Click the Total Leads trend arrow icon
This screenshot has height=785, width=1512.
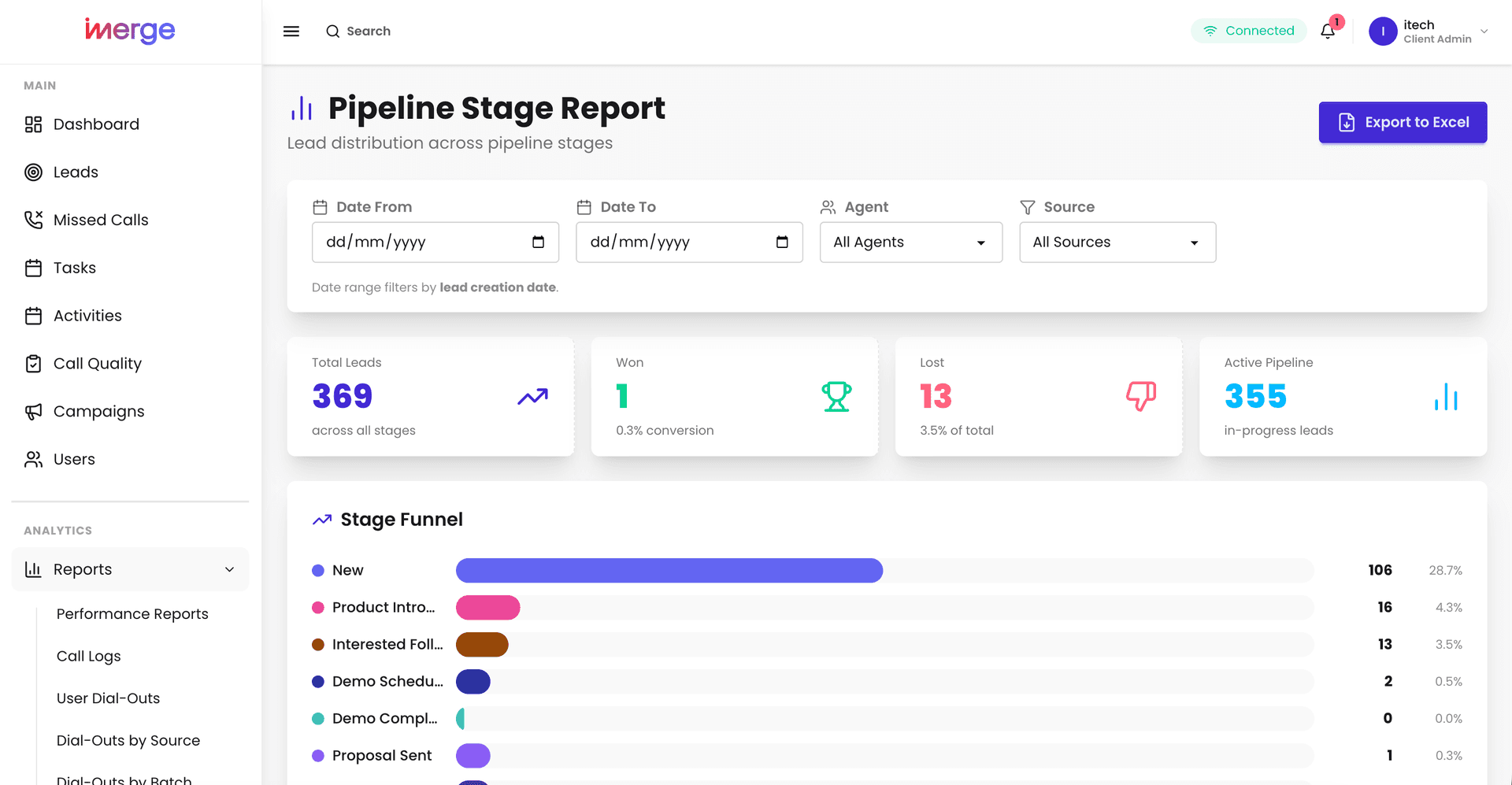point(532,397)
